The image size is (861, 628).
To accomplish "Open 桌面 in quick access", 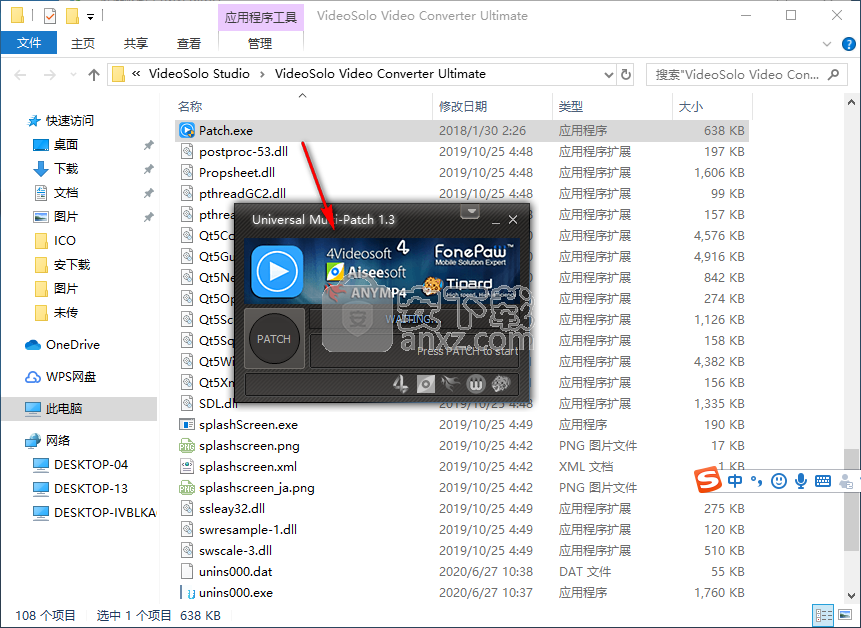I will (x=66, y=144).
